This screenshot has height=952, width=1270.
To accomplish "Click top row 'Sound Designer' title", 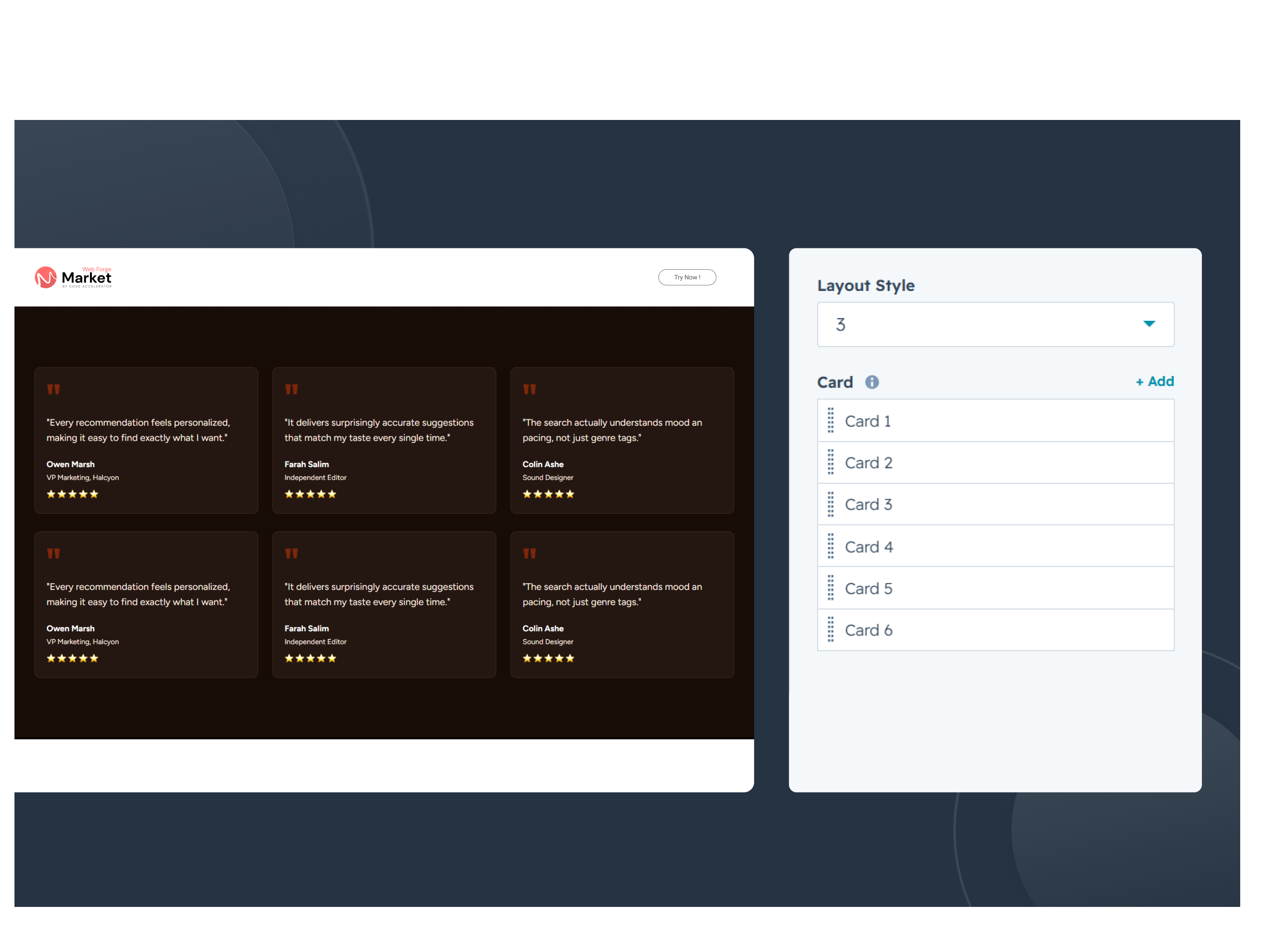I will pyautogui.click(x=548, y=477).
